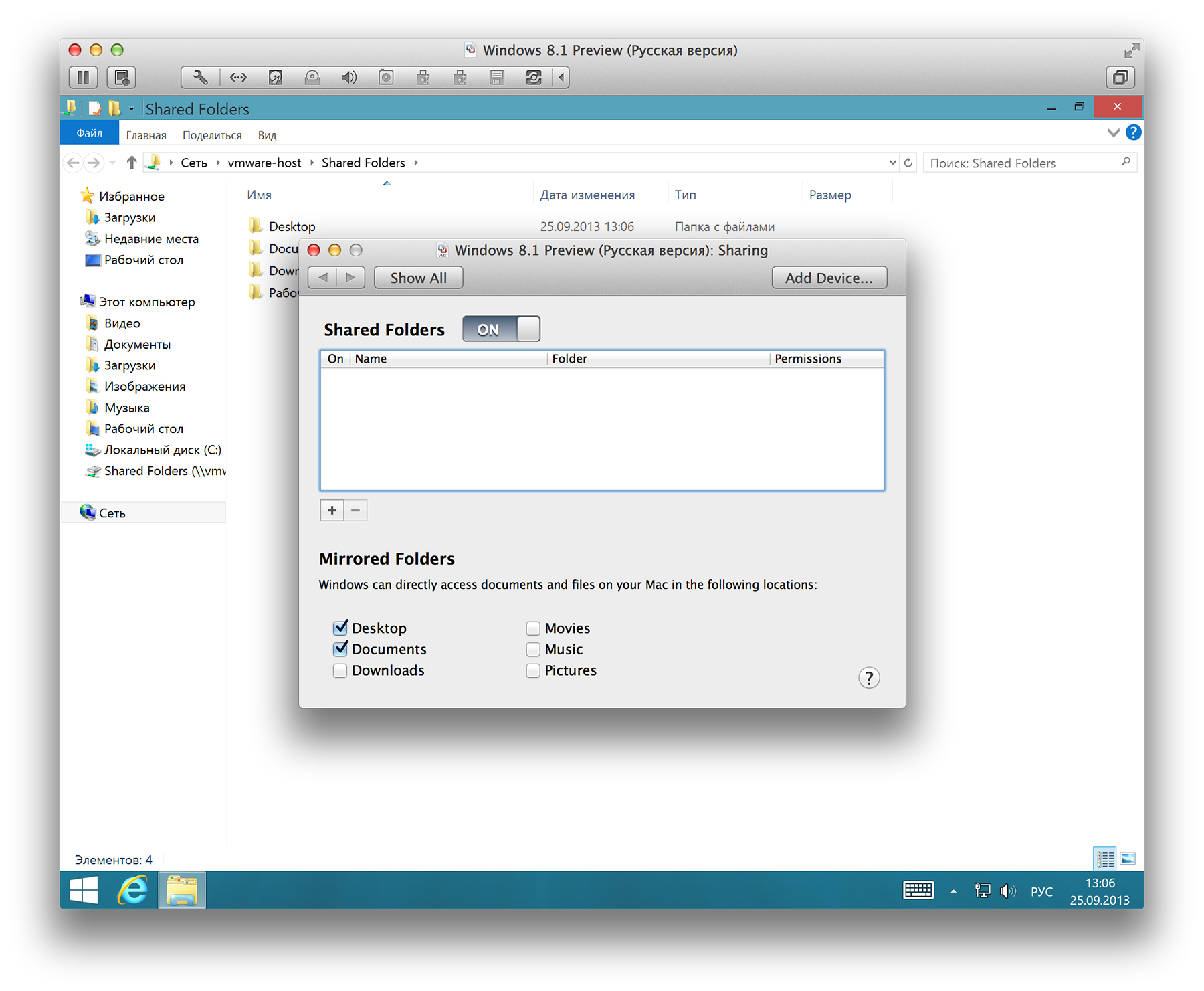The image size is (1204, 991).
Task: Enable the Pictures mirrored folder
Action: pos(533,670)
